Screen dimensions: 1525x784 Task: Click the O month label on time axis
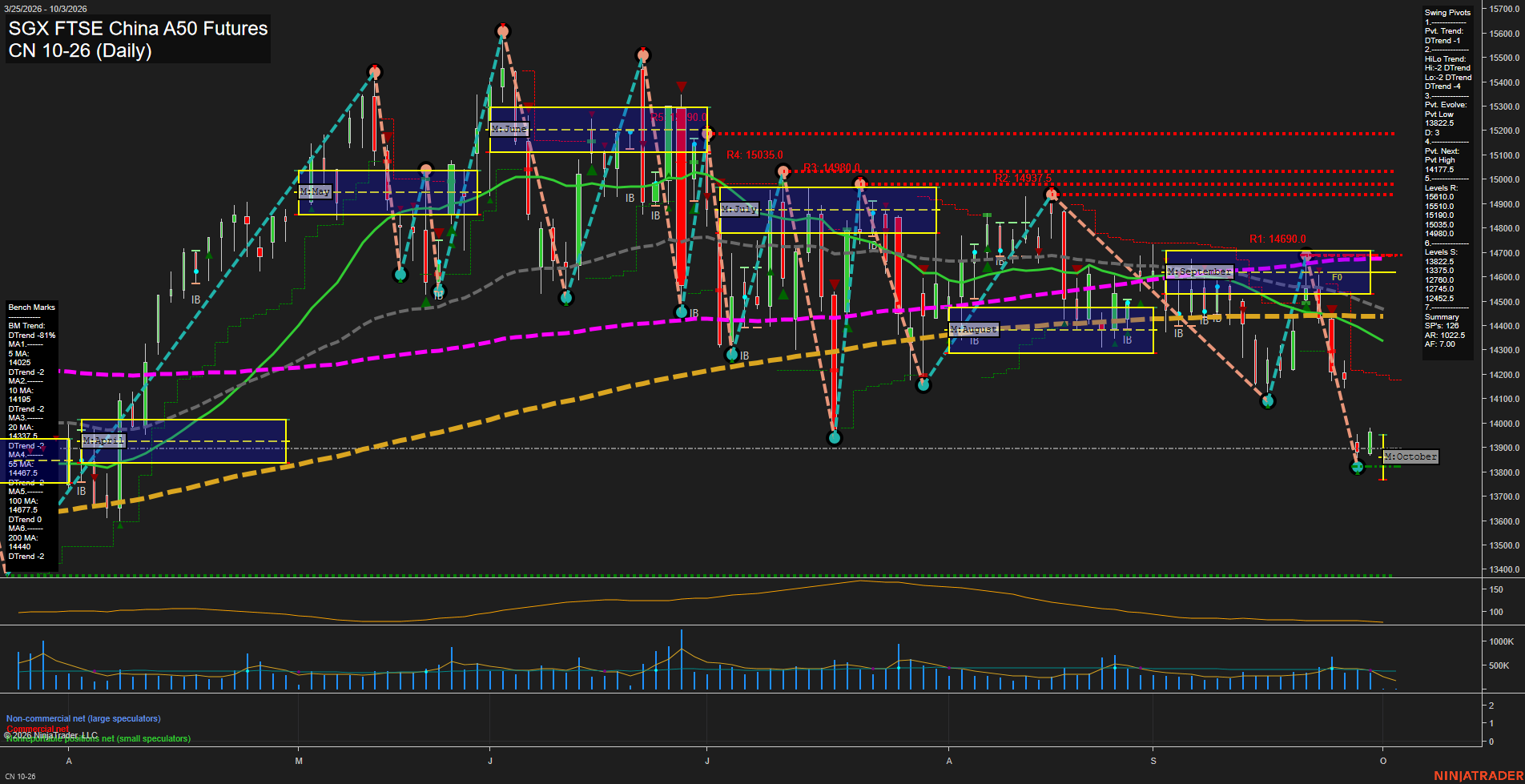point(1383,761)
